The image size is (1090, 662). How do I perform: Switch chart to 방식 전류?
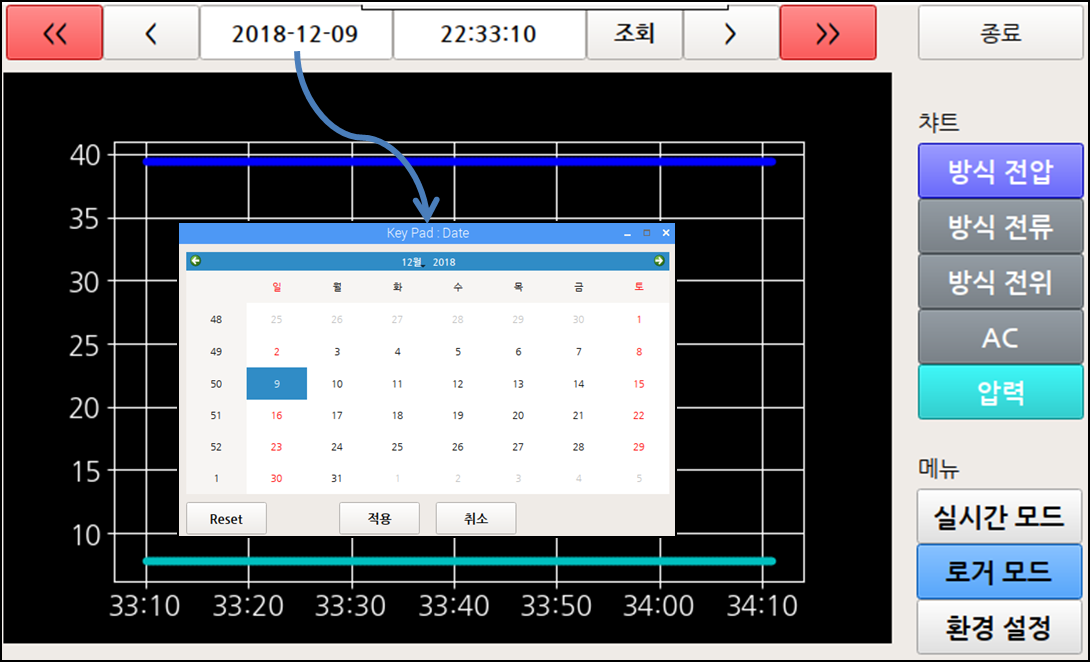[x=1000, y=227]
